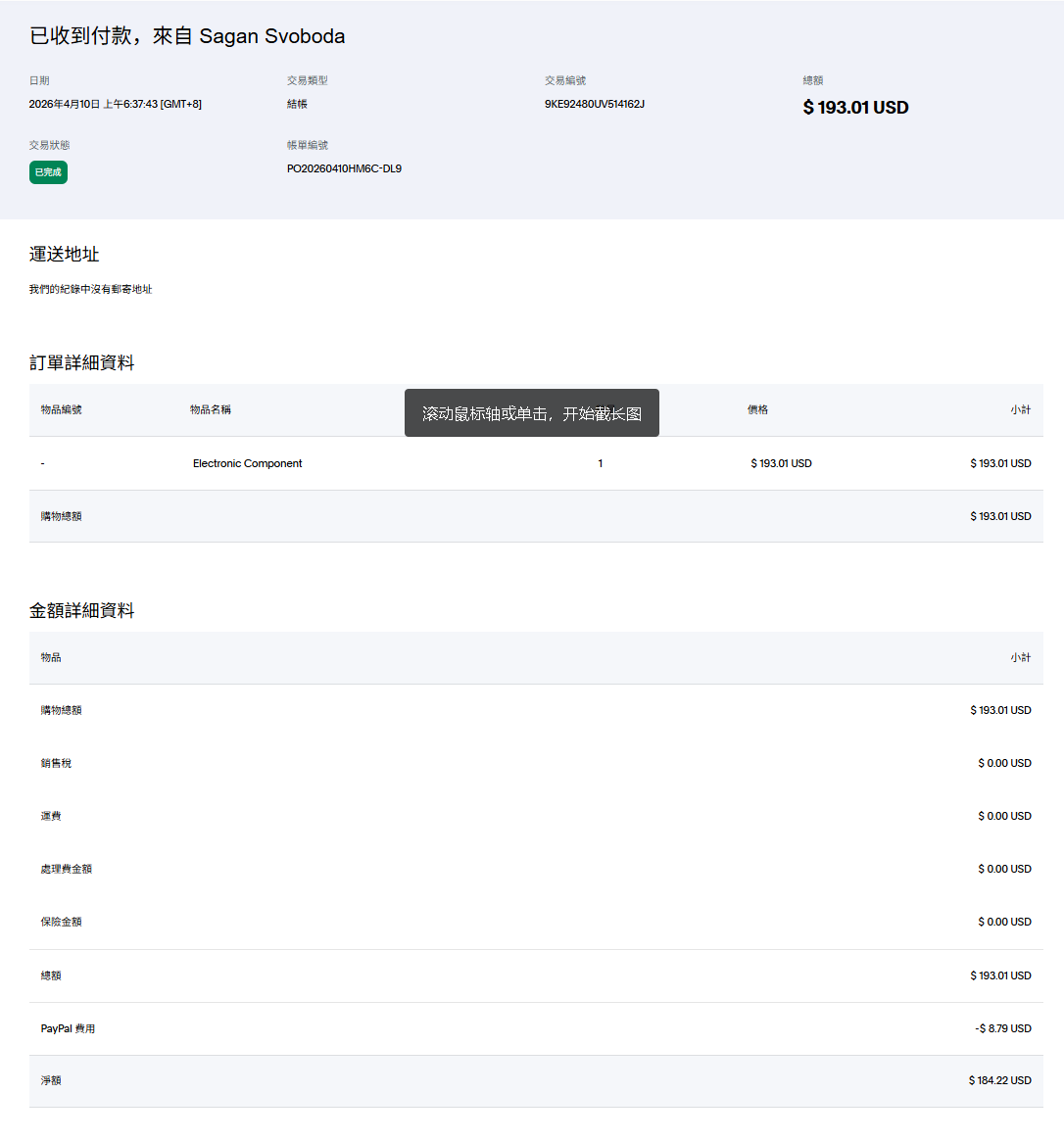
Task: Click the 物品名稱 column header
Action: pos(211,409)
